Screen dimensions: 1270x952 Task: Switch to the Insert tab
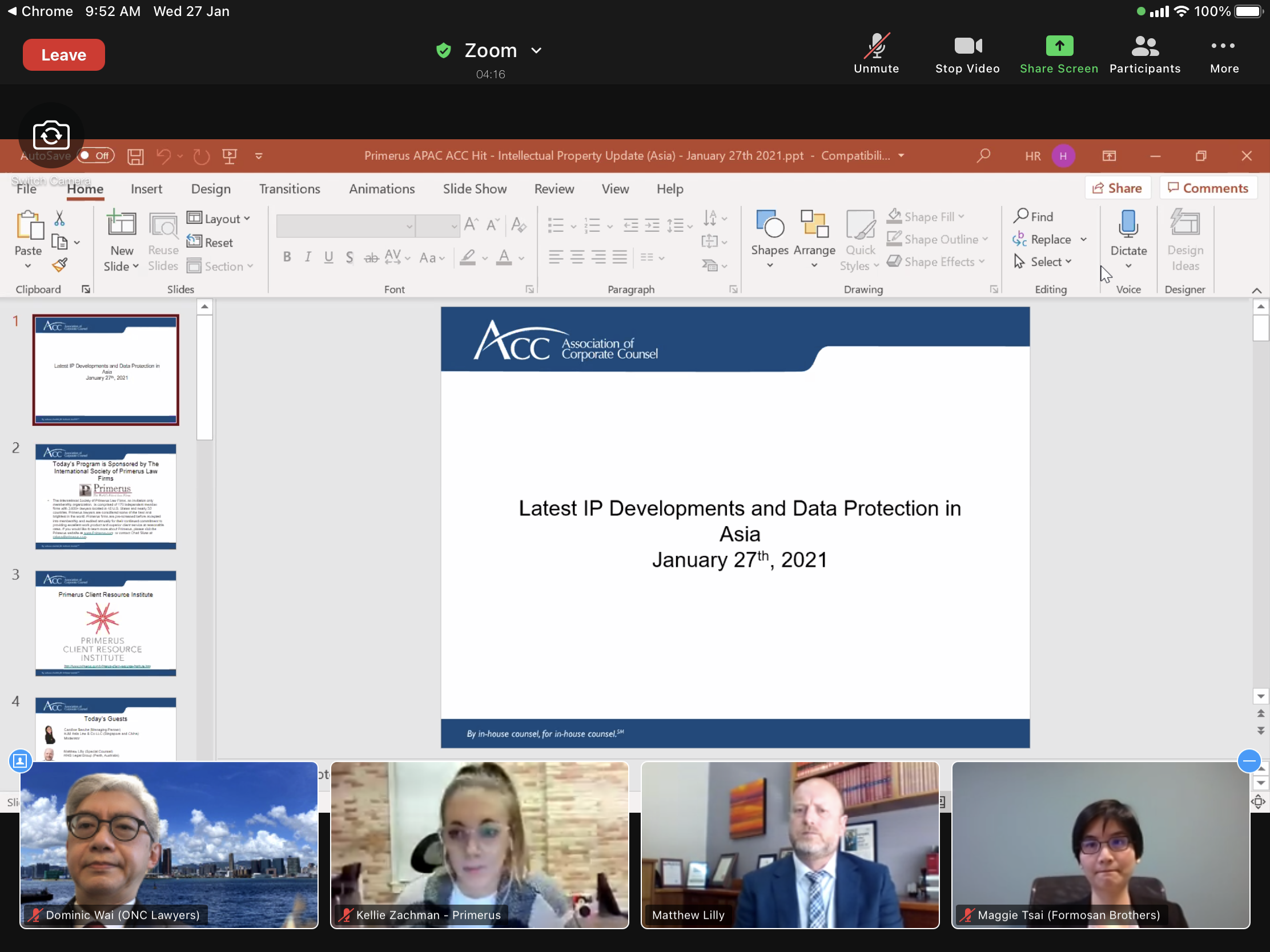pos(146,189)
